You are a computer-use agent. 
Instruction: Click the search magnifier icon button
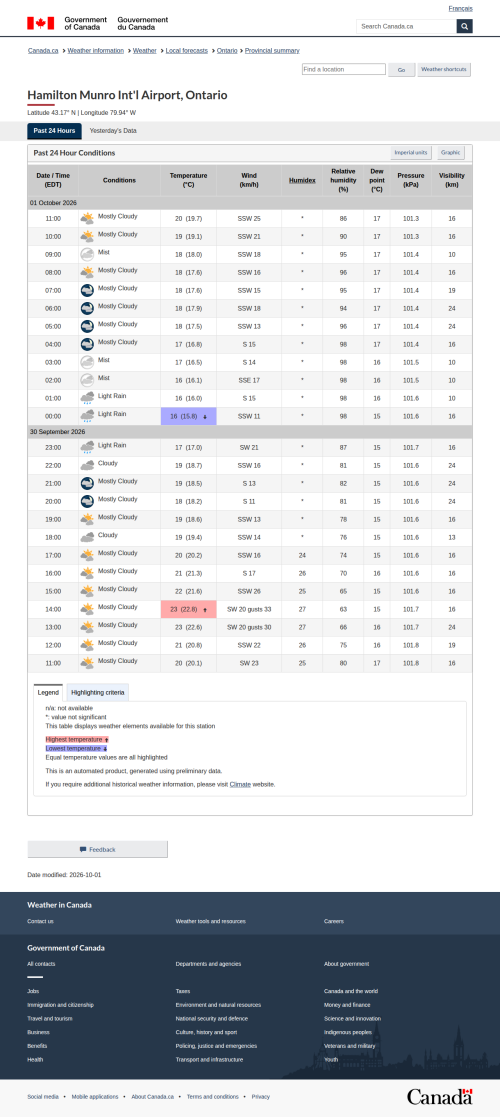point(464,26)
